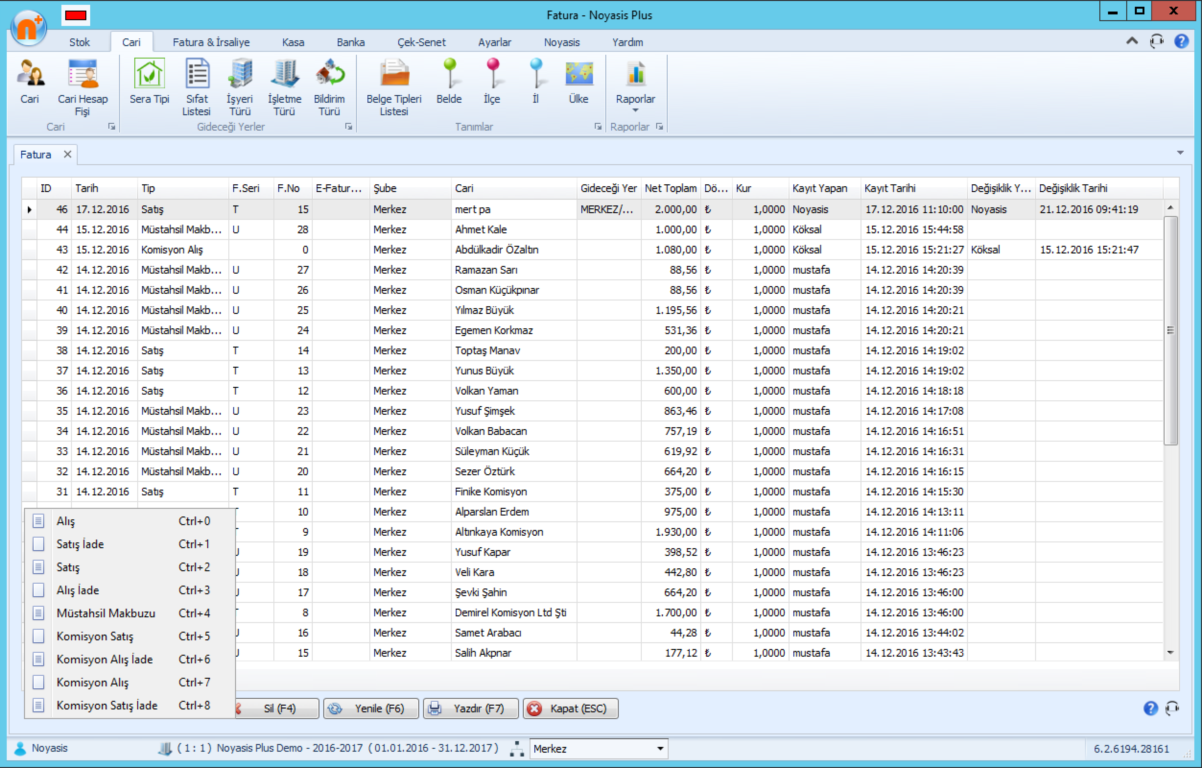Choose Komisyon Alış İade menu entry

coord(130,659)
